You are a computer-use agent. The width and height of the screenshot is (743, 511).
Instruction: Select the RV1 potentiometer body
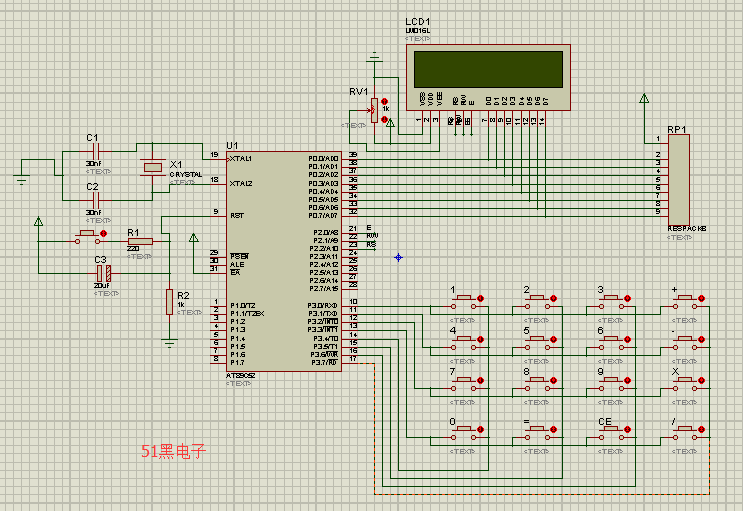click(374, 110)
